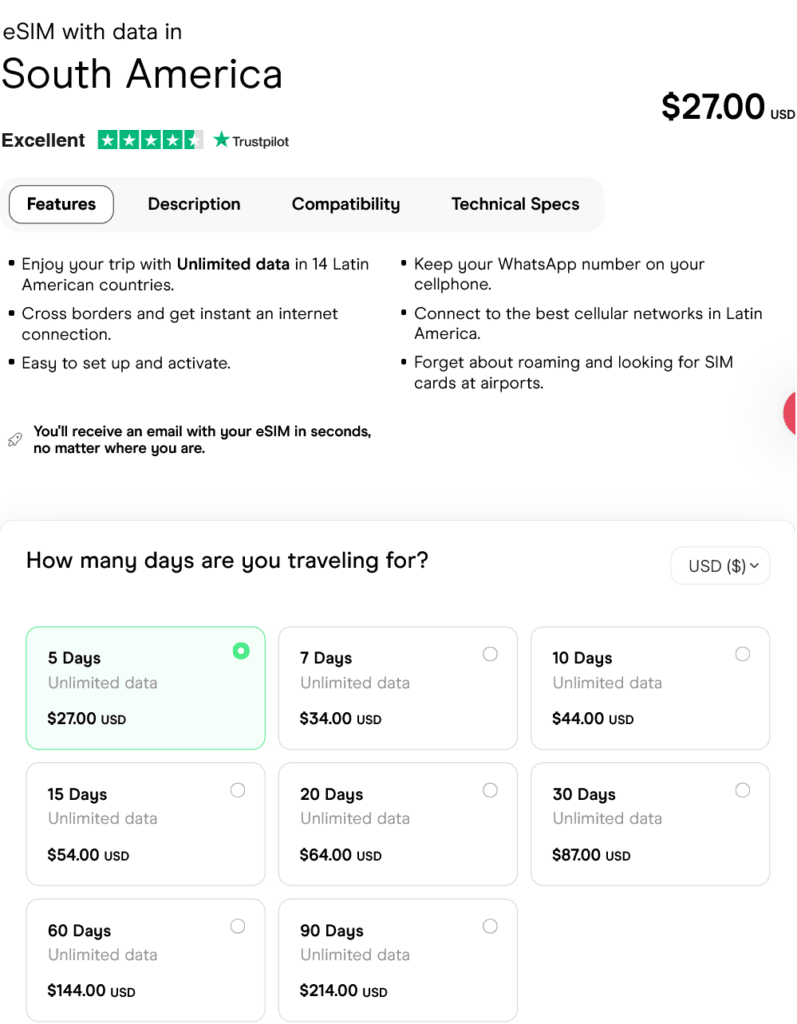797x1024 pixels.
Task: Show the Technical Specs tab
Action: (515, 204)
